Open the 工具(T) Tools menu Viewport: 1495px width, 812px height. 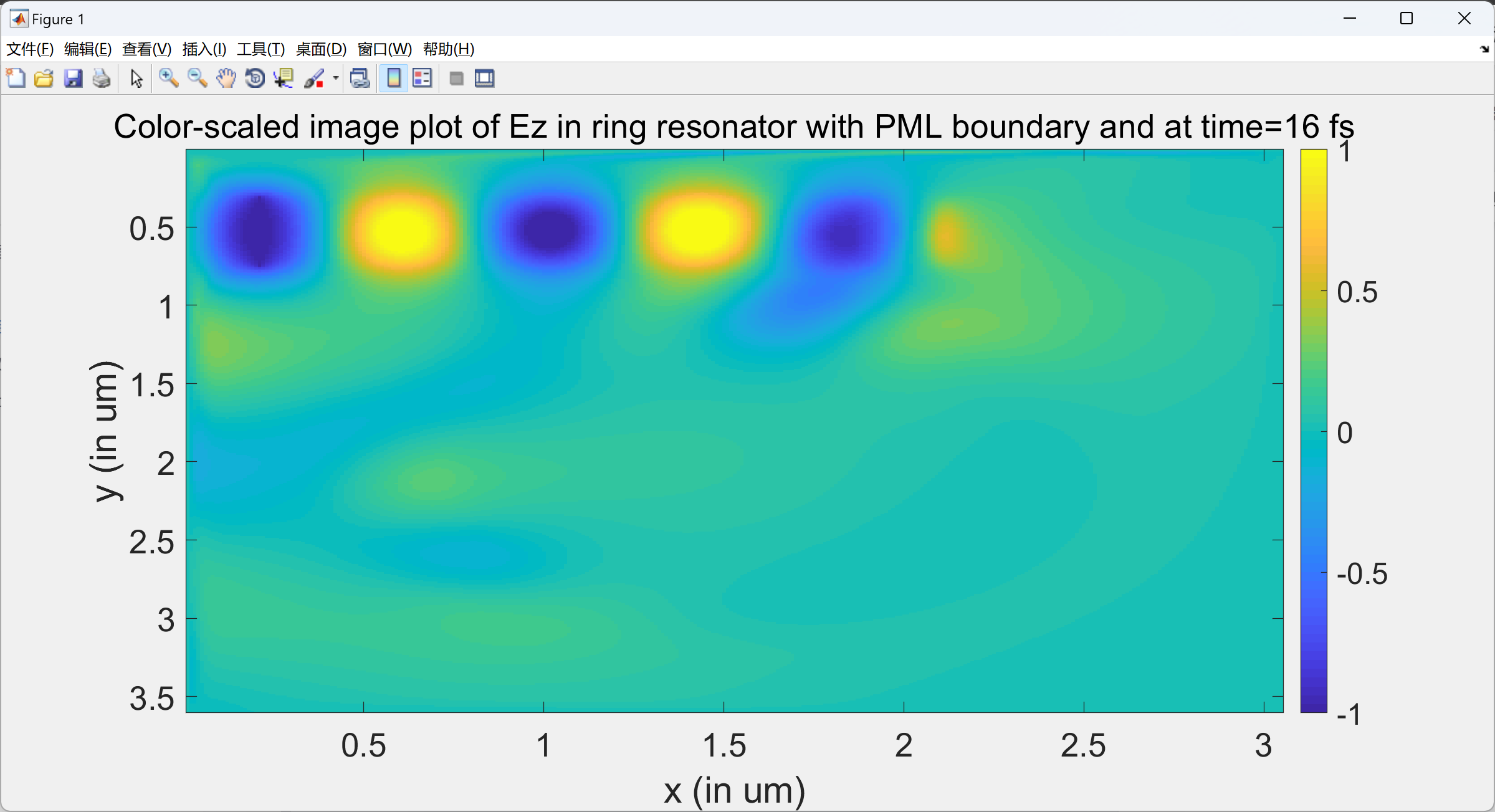pos(260,49)
